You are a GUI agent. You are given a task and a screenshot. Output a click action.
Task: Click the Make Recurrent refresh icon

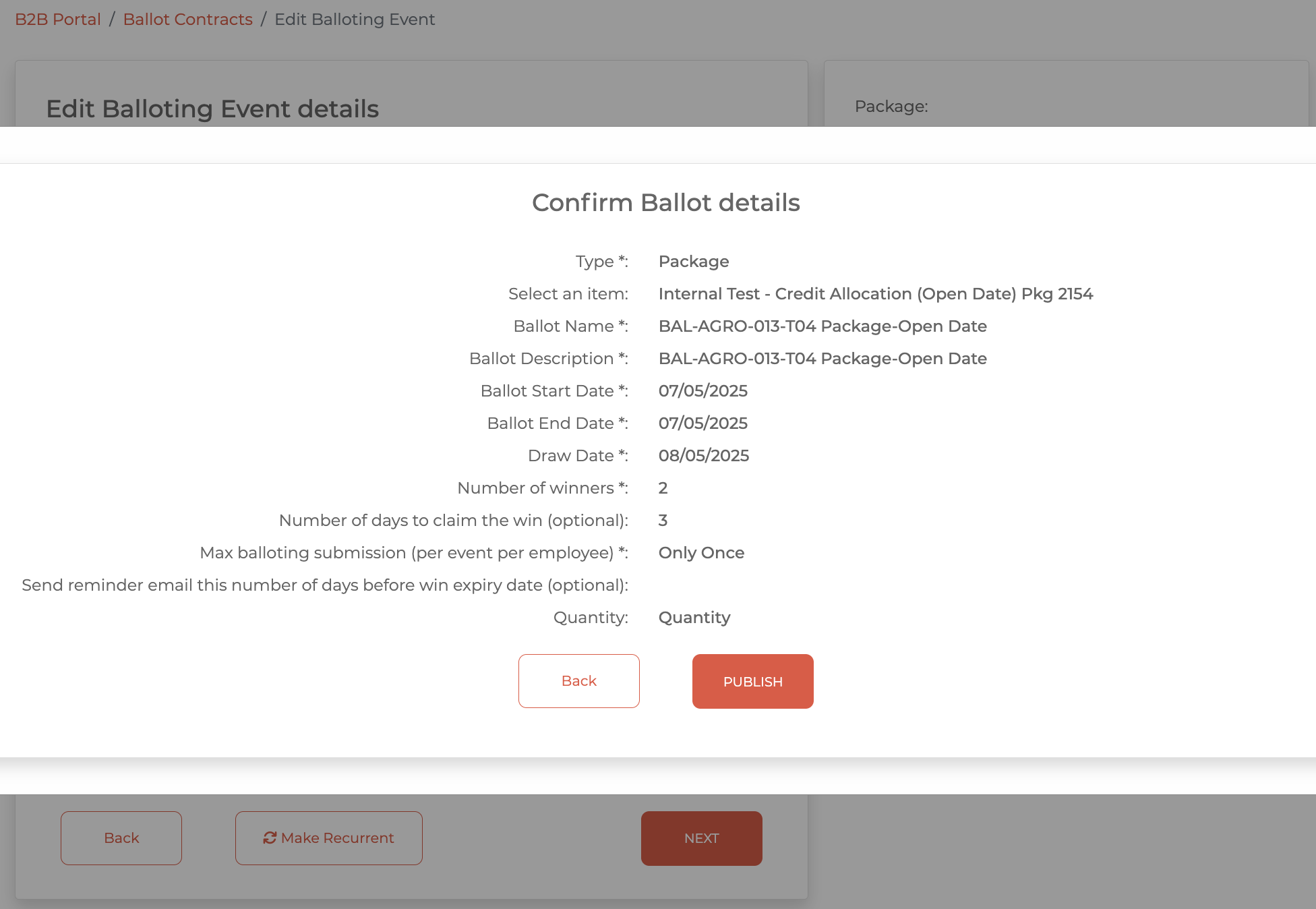tap(270, 838)
